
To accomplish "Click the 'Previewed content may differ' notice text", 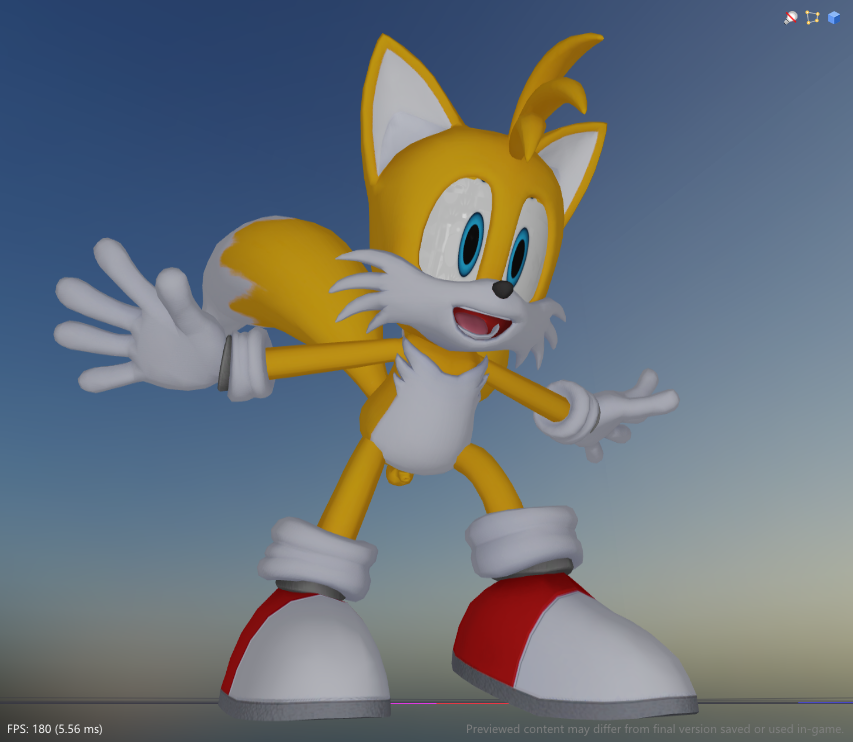I will [654, 729].
